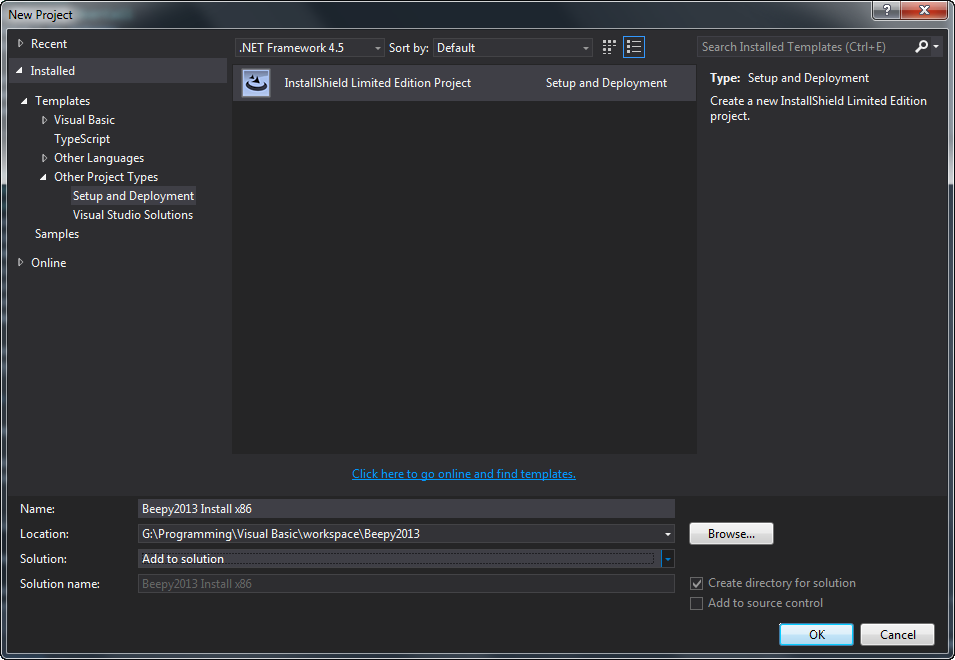Click the Name input field
The image size is (955, 660).
pyautogui.click(x=406, y=509)
